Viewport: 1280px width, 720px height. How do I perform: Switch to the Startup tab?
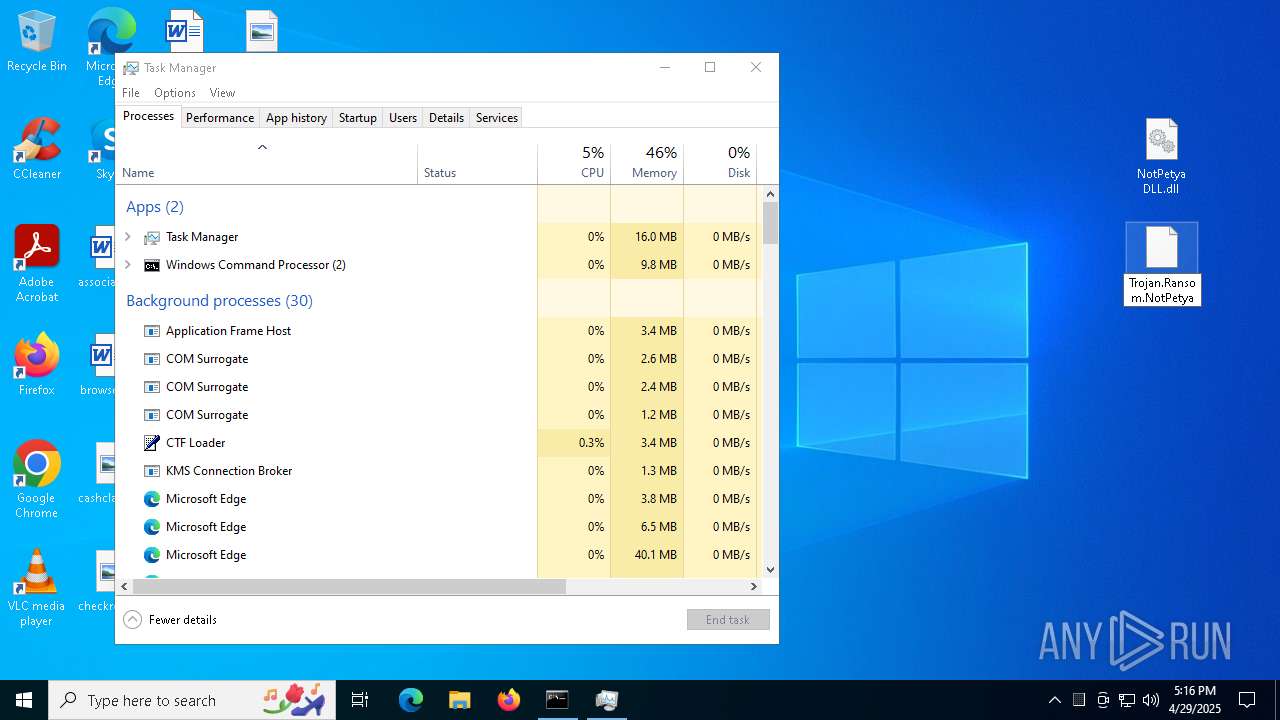click(357, 118)
